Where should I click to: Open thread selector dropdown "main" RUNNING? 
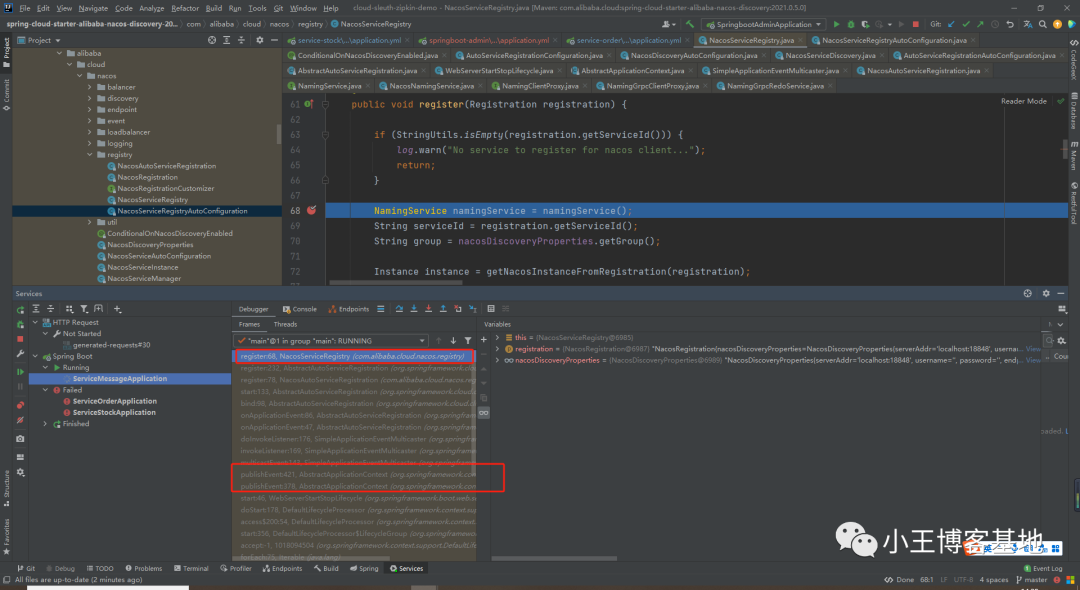[x=331, y=341]
